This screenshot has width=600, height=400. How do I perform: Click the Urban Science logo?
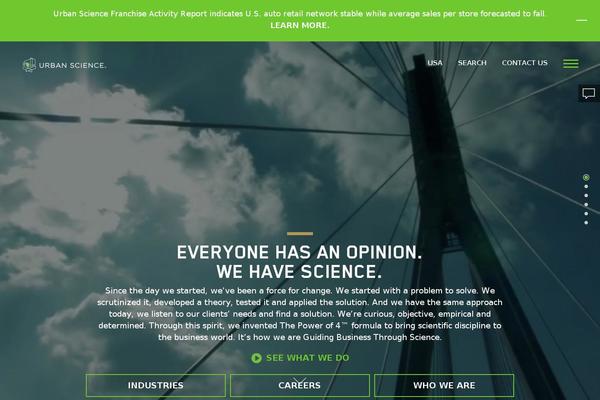point(64,65)
